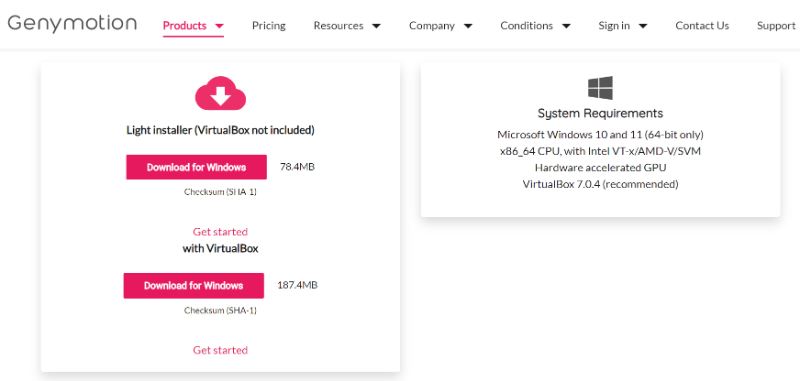Click the Sign in menu label
The image size is (800, 381).
pos(614,26)
